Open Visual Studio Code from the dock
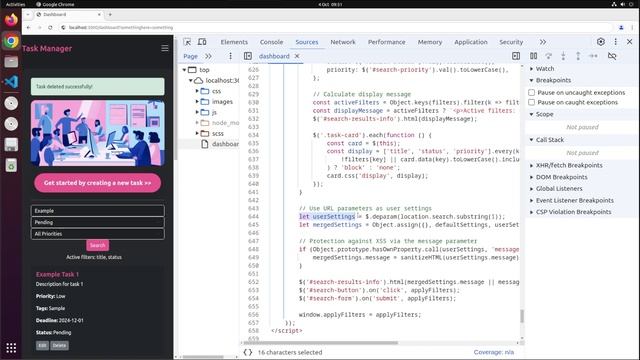Viewport: 640px width, 360px height. [x=11, y=82]
